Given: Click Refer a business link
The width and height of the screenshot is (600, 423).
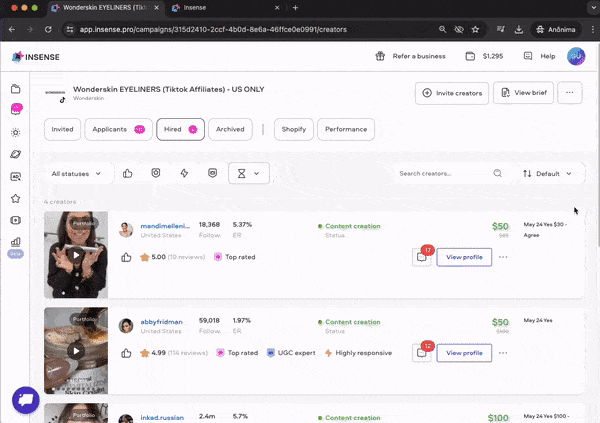Looking at the screenshot, I should (x=419, y=56).
